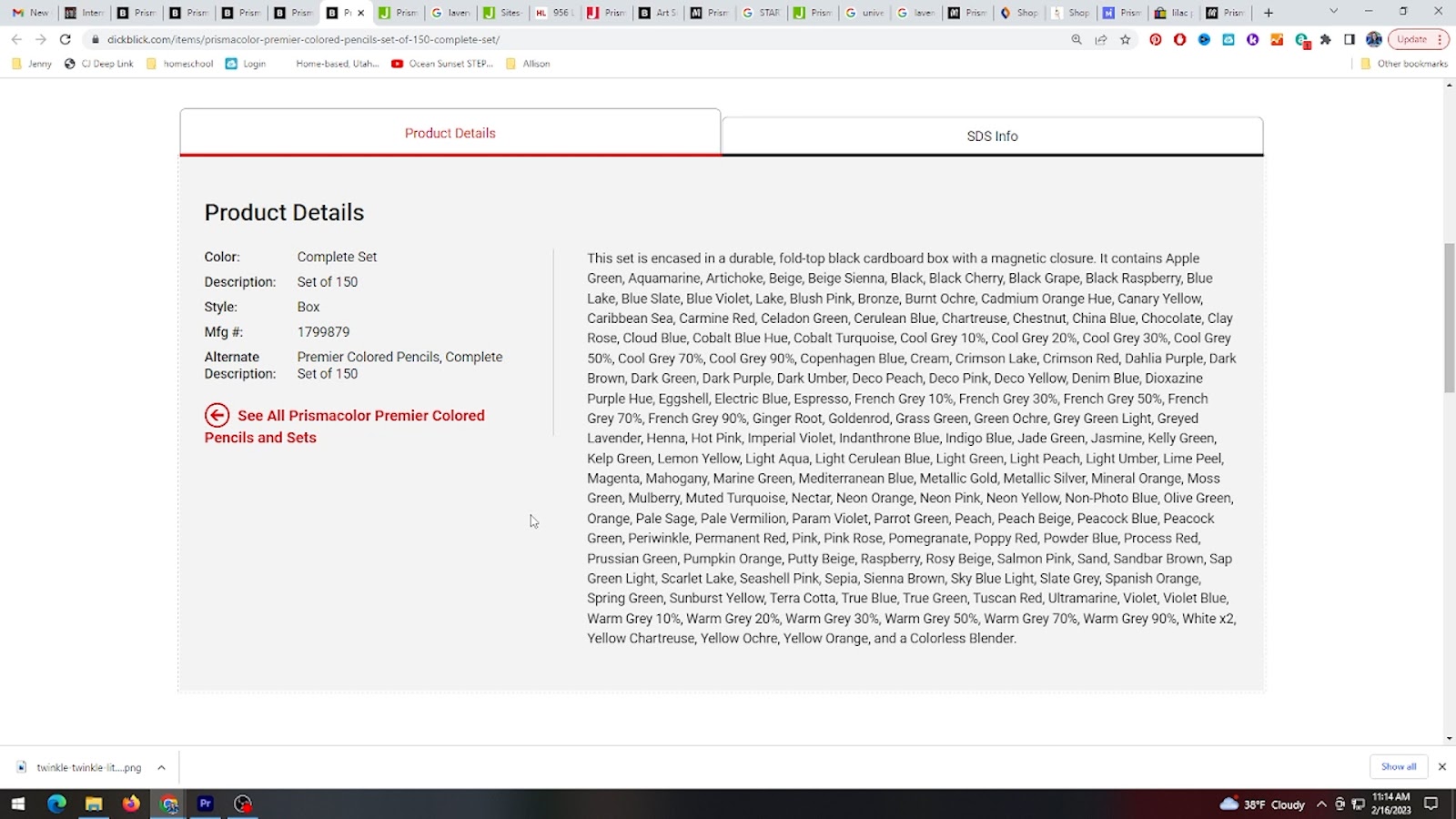Open a new browser tab

tap(1269, 13)
